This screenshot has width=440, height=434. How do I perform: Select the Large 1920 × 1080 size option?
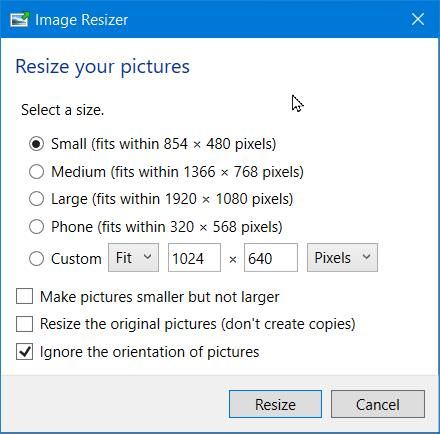(x=36, y=199)
